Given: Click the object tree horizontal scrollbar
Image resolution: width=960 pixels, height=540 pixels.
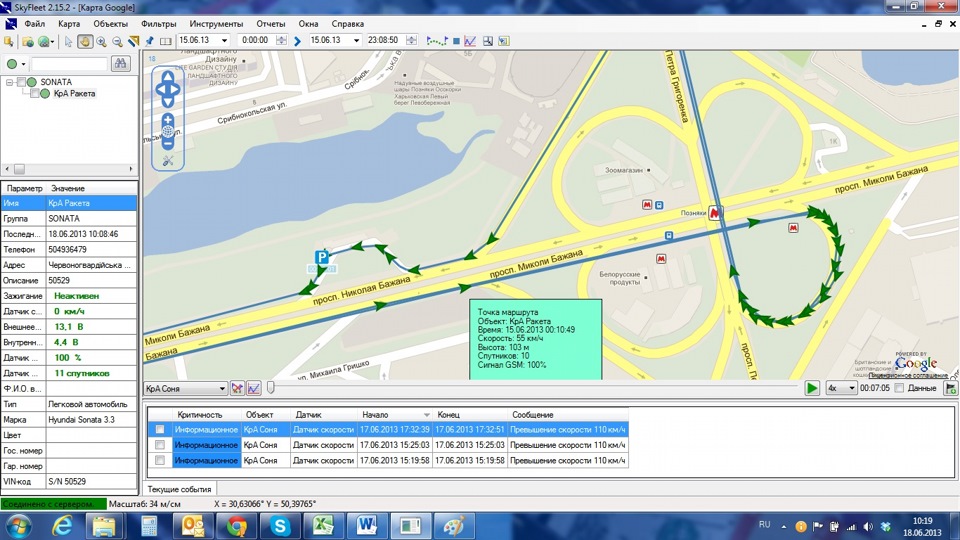Looking at the screenshot, I should pyautogui.click(x=69, y=169).
